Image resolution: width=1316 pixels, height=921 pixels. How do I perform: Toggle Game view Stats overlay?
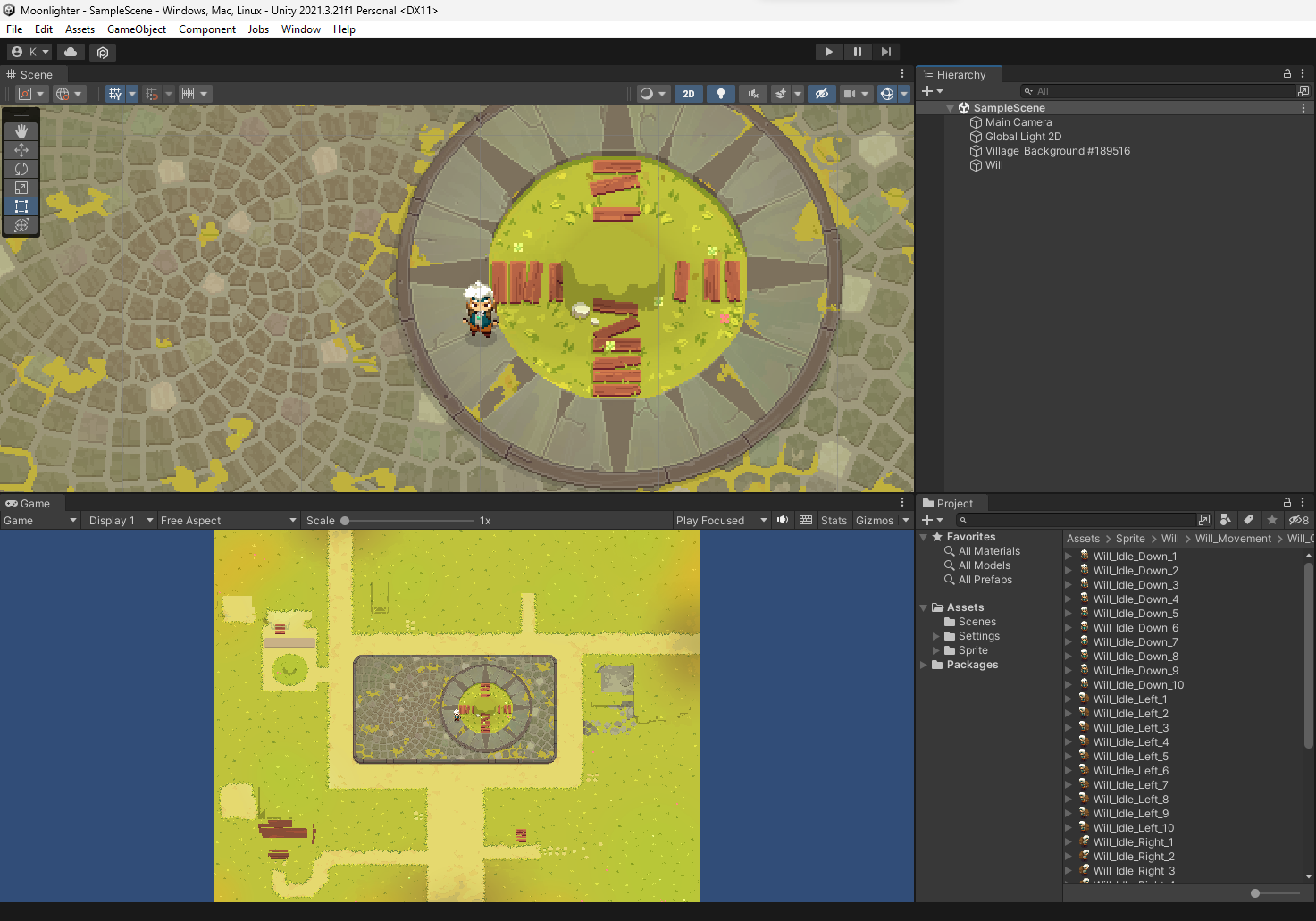834,520
